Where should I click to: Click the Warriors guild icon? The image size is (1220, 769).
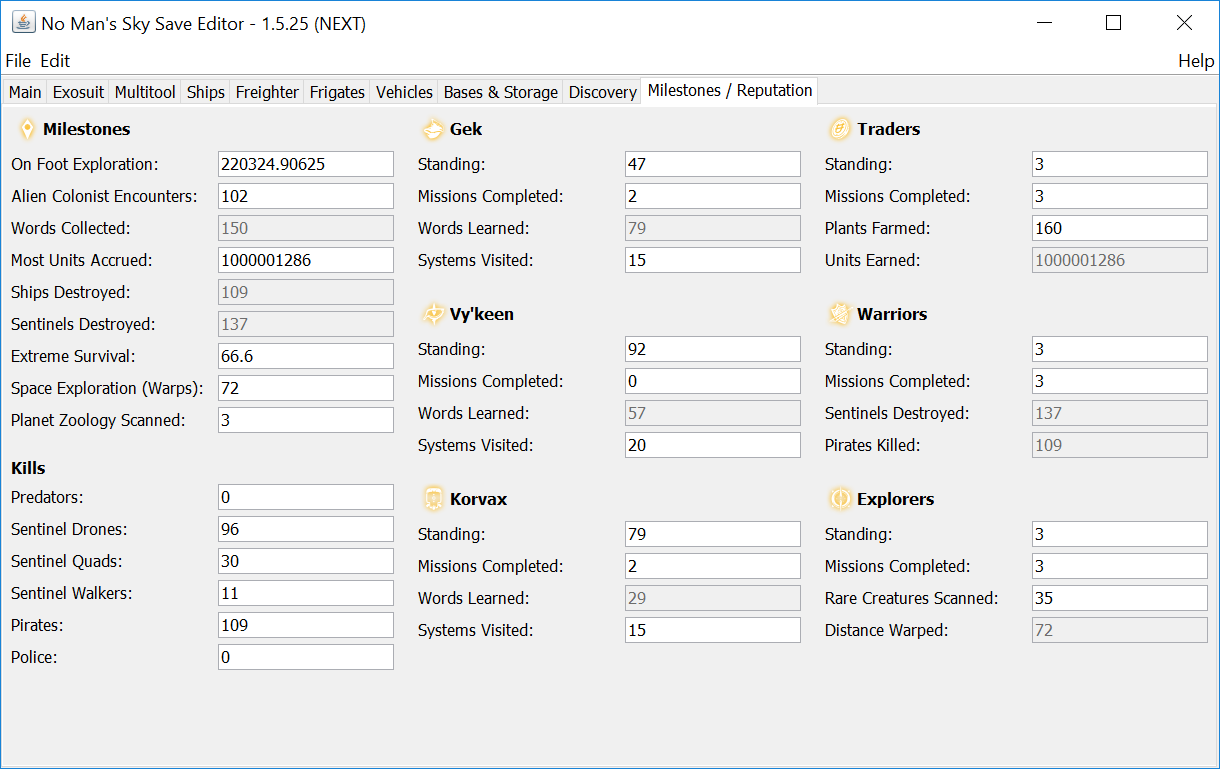point(840,314)
